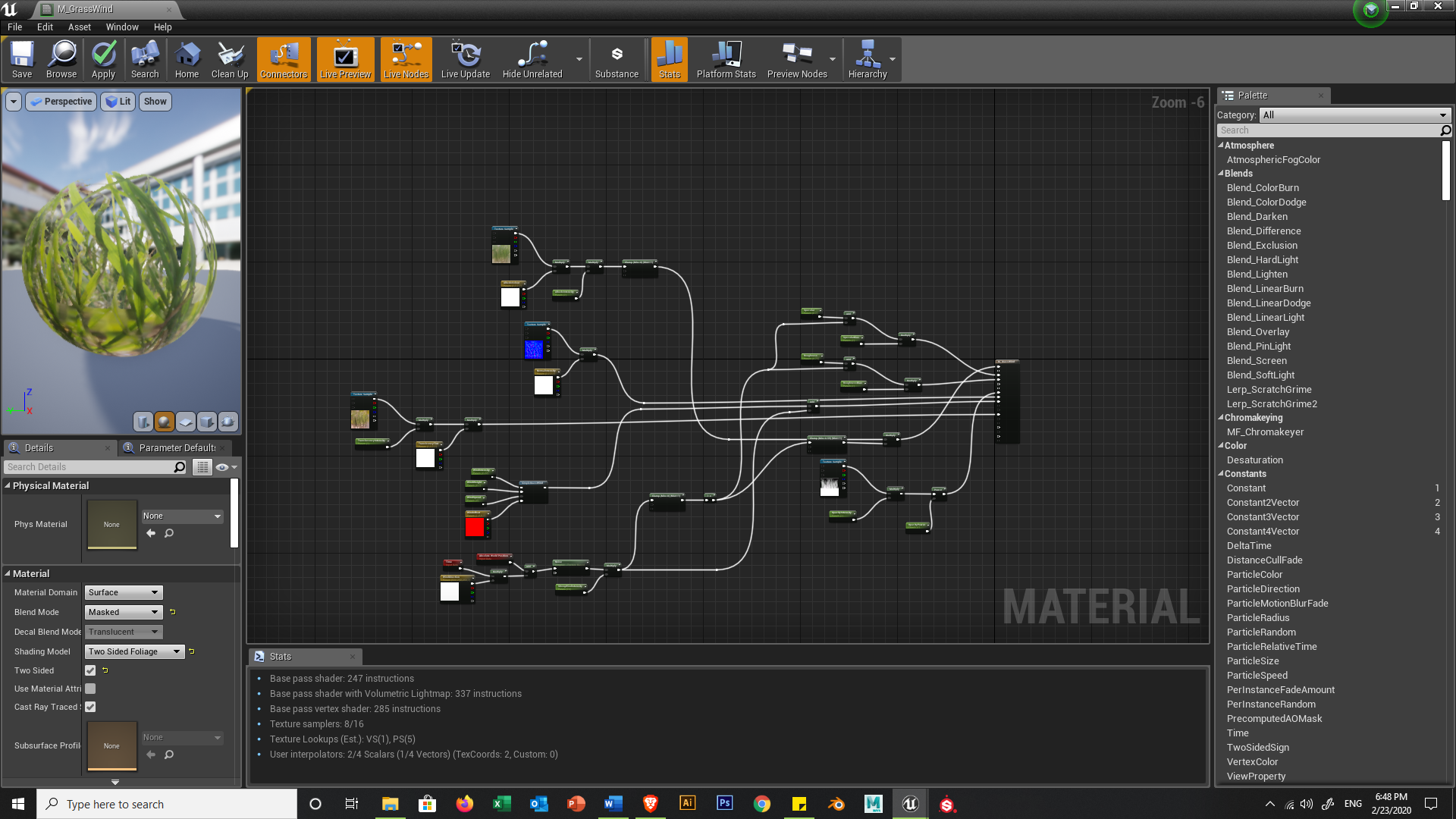This screenshot has width=1456, height=819.
Task: Collapse the Blends category in Palette
Action: tap(1221, 174)
